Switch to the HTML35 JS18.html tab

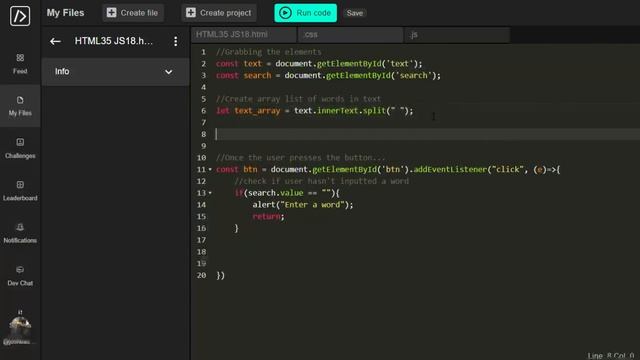(244, 35)
